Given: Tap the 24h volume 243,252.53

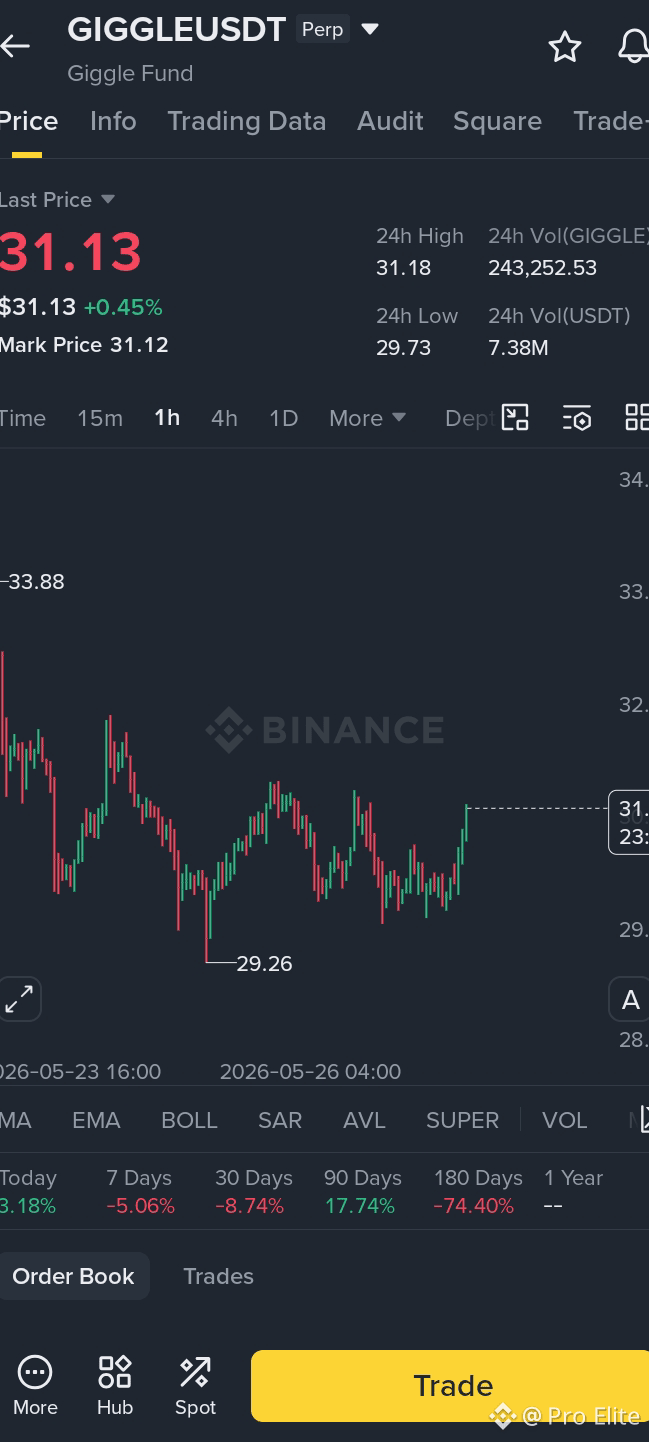Looking at the screenshot, I should coord(542,268).
